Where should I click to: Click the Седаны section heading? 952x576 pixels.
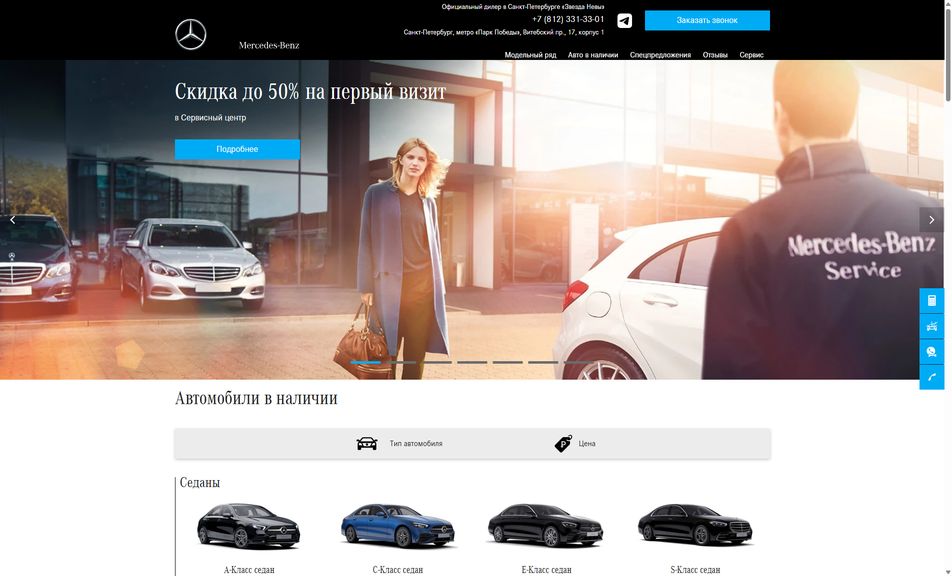pos(200,483)
